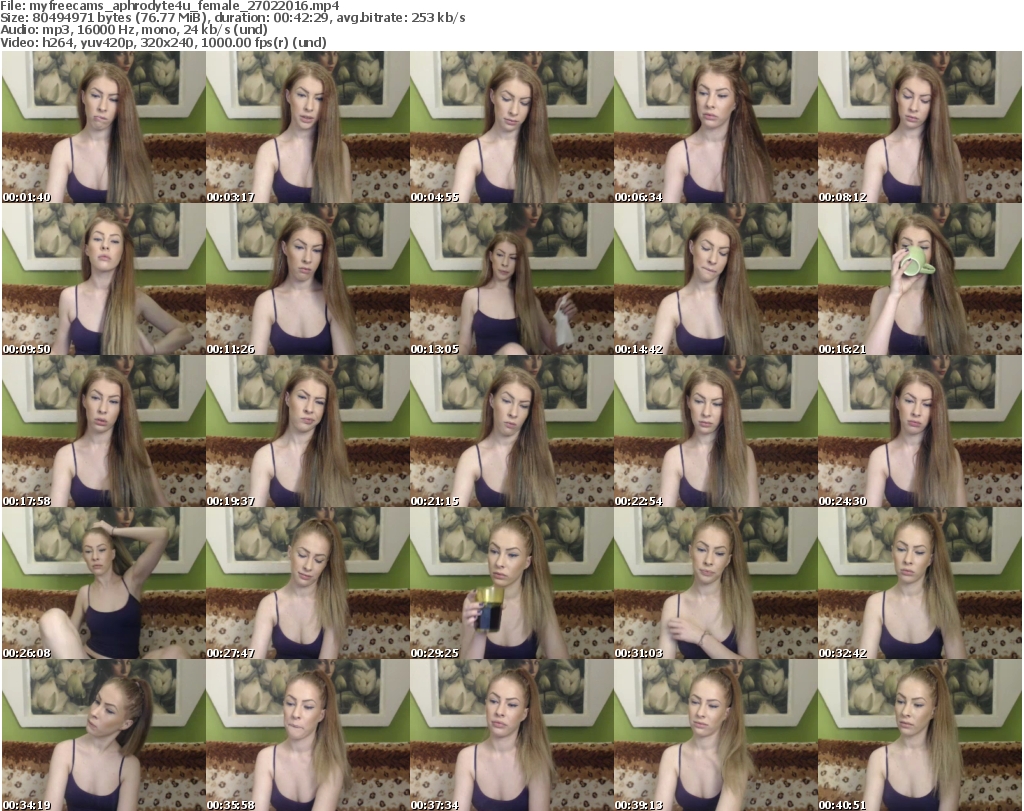Select the thumbnail at 00:13:05

click(510, 279)
